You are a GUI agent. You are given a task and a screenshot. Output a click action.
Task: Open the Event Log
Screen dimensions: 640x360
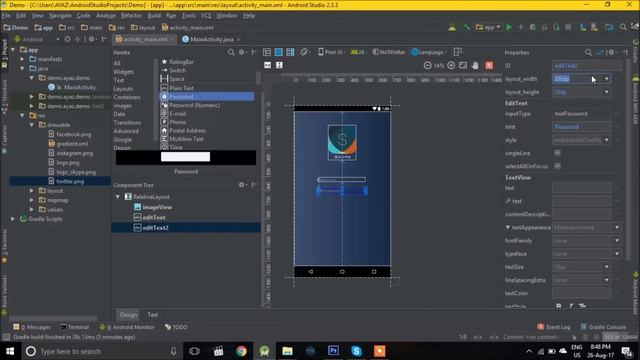pos(554,327)
